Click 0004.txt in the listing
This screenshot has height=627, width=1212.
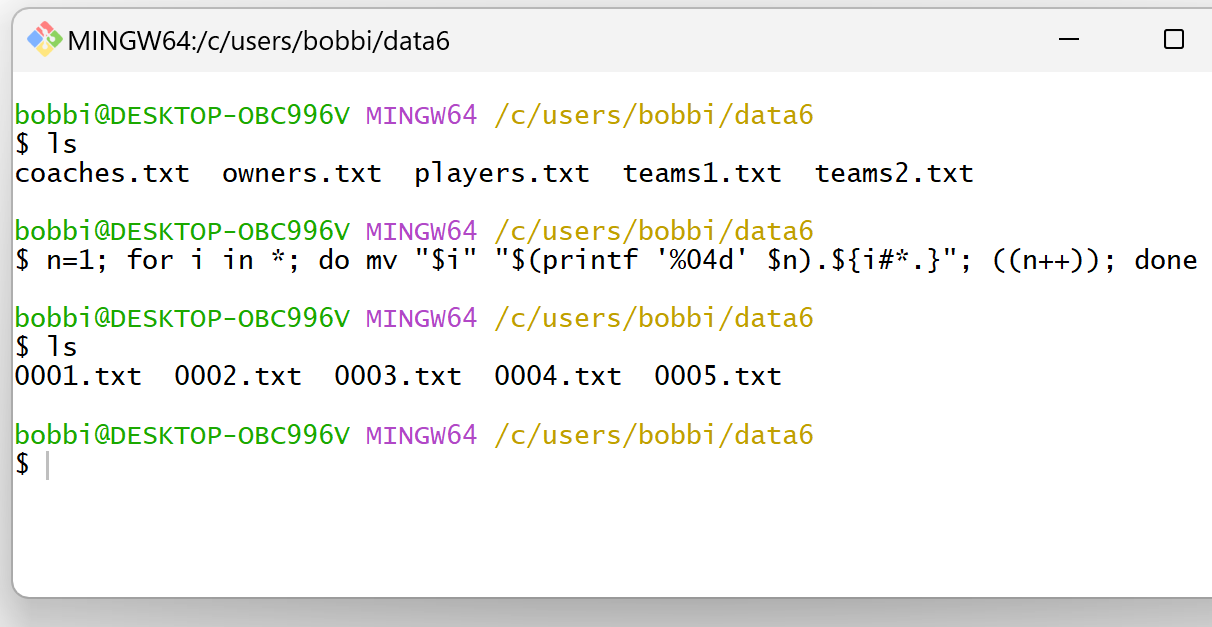558,377
